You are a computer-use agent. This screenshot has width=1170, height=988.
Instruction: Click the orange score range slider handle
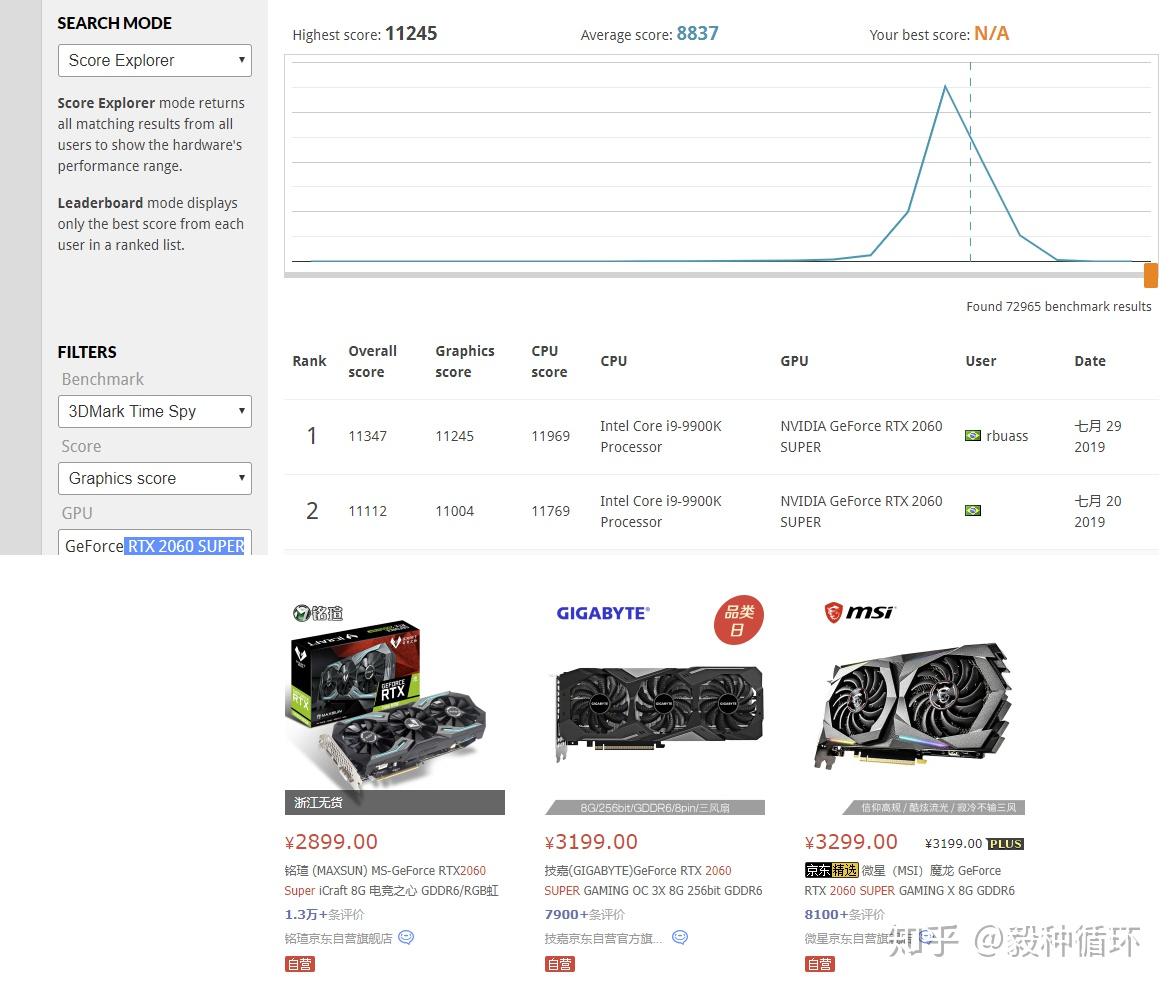click(1151, 275)
